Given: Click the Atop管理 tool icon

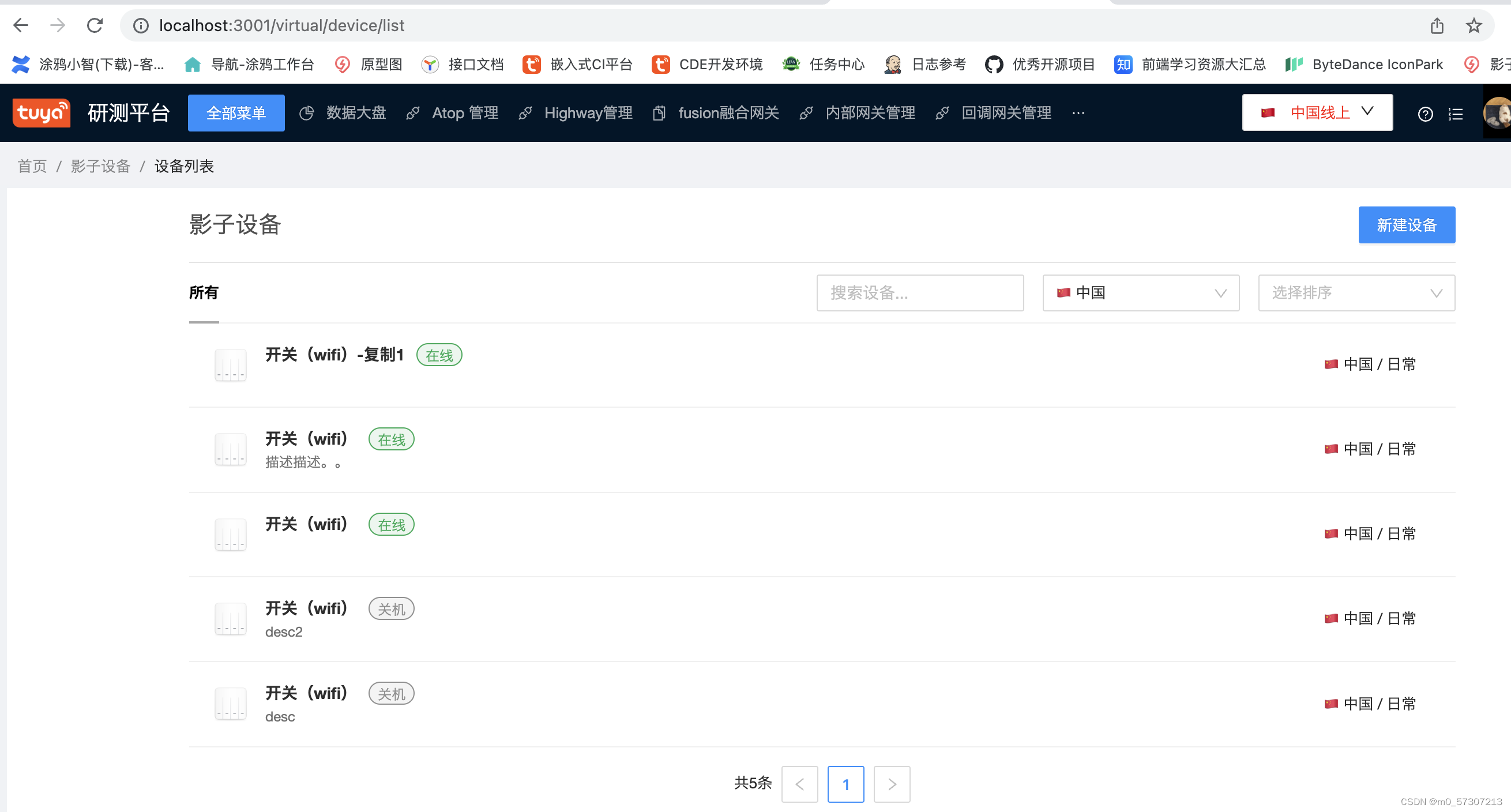Looking at the screenshot, I should pyautogui.click(x=413, y=112).
